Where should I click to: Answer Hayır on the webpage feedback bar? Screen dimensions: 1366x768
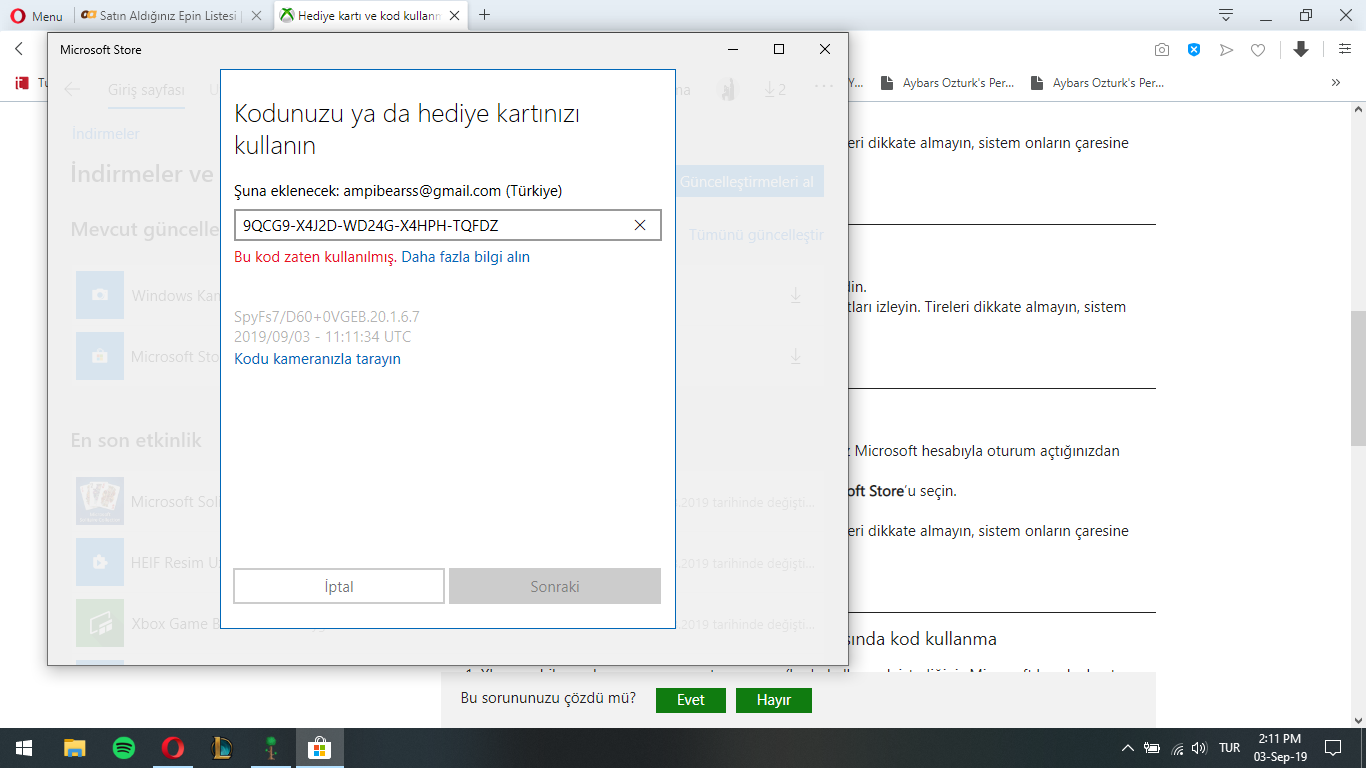774,700
